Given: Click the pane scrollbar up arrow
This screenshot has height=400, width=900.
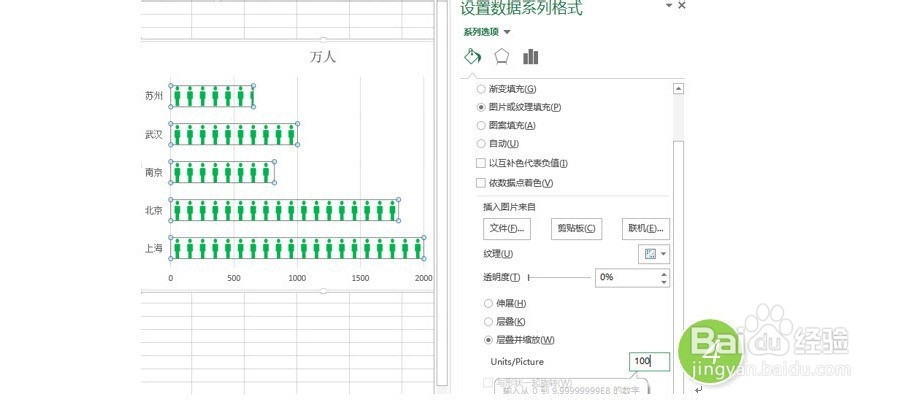Looking at the screenshot, I should click(678, 89).
